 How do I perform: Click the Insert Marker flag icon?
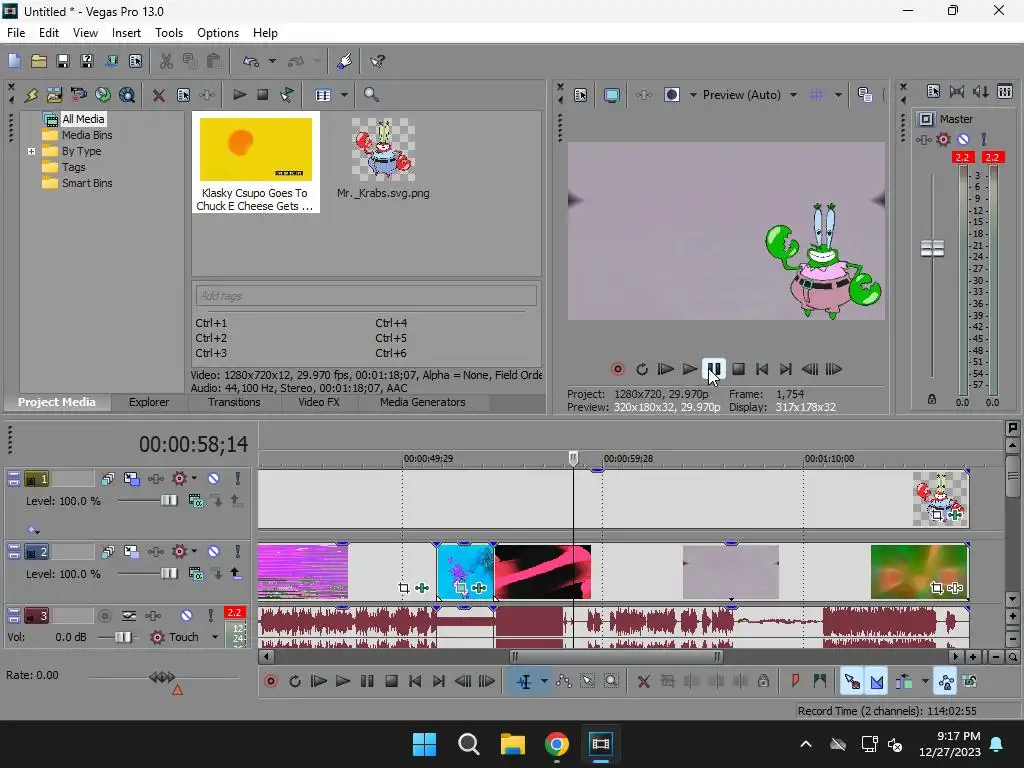click(x=795, y=681)
